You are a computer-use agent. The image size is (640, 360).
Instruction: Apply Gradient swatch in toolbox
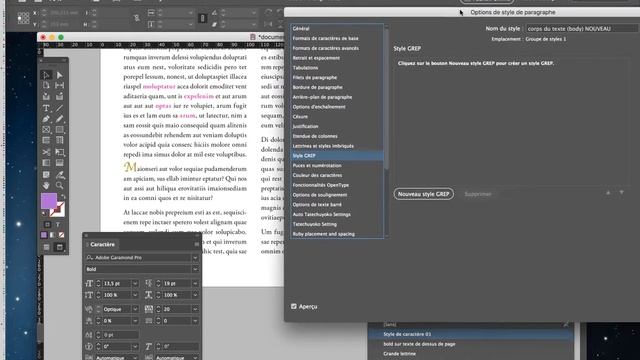click(x=52, y=235)
